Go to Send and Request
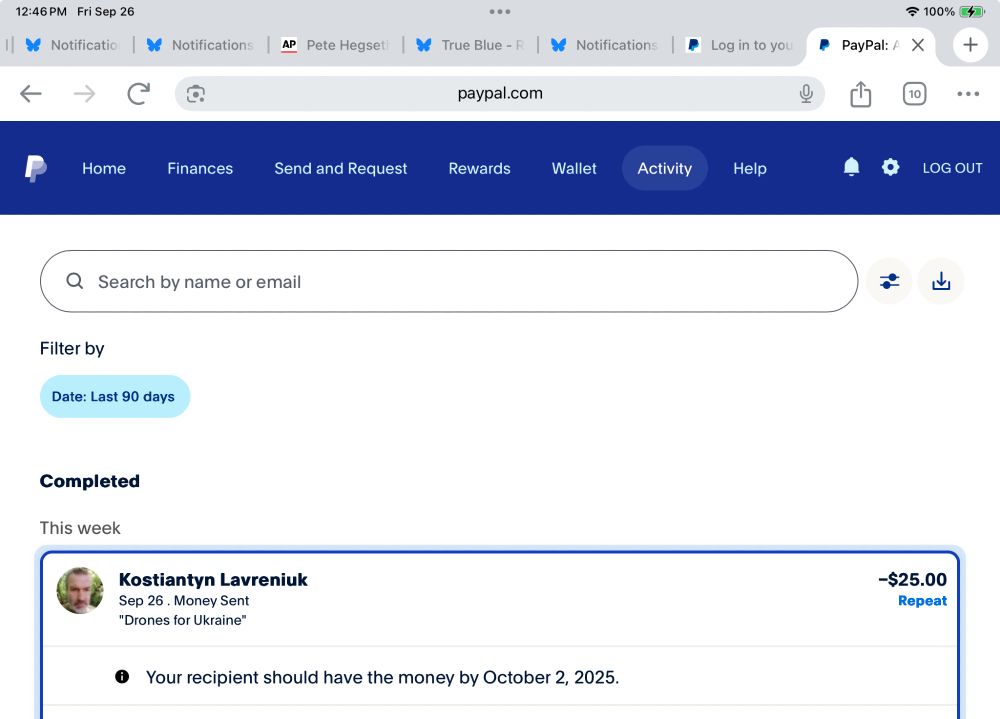 341,168
